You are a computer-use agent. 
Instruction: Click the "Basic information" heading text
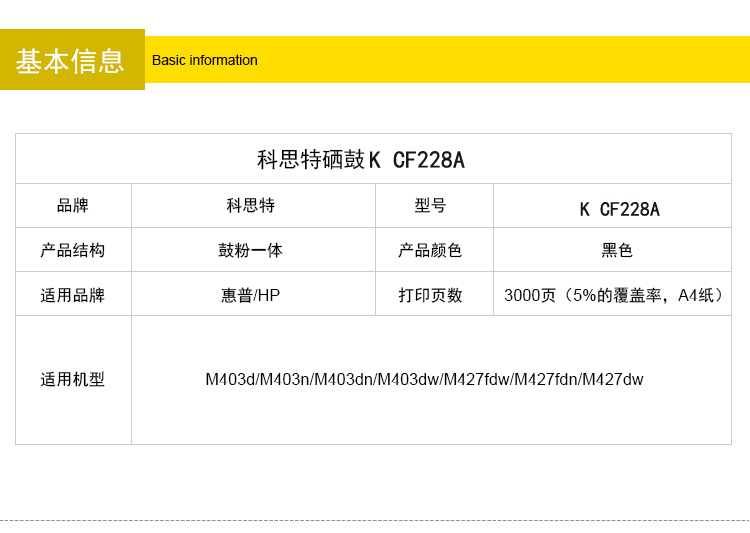point(204,60)
